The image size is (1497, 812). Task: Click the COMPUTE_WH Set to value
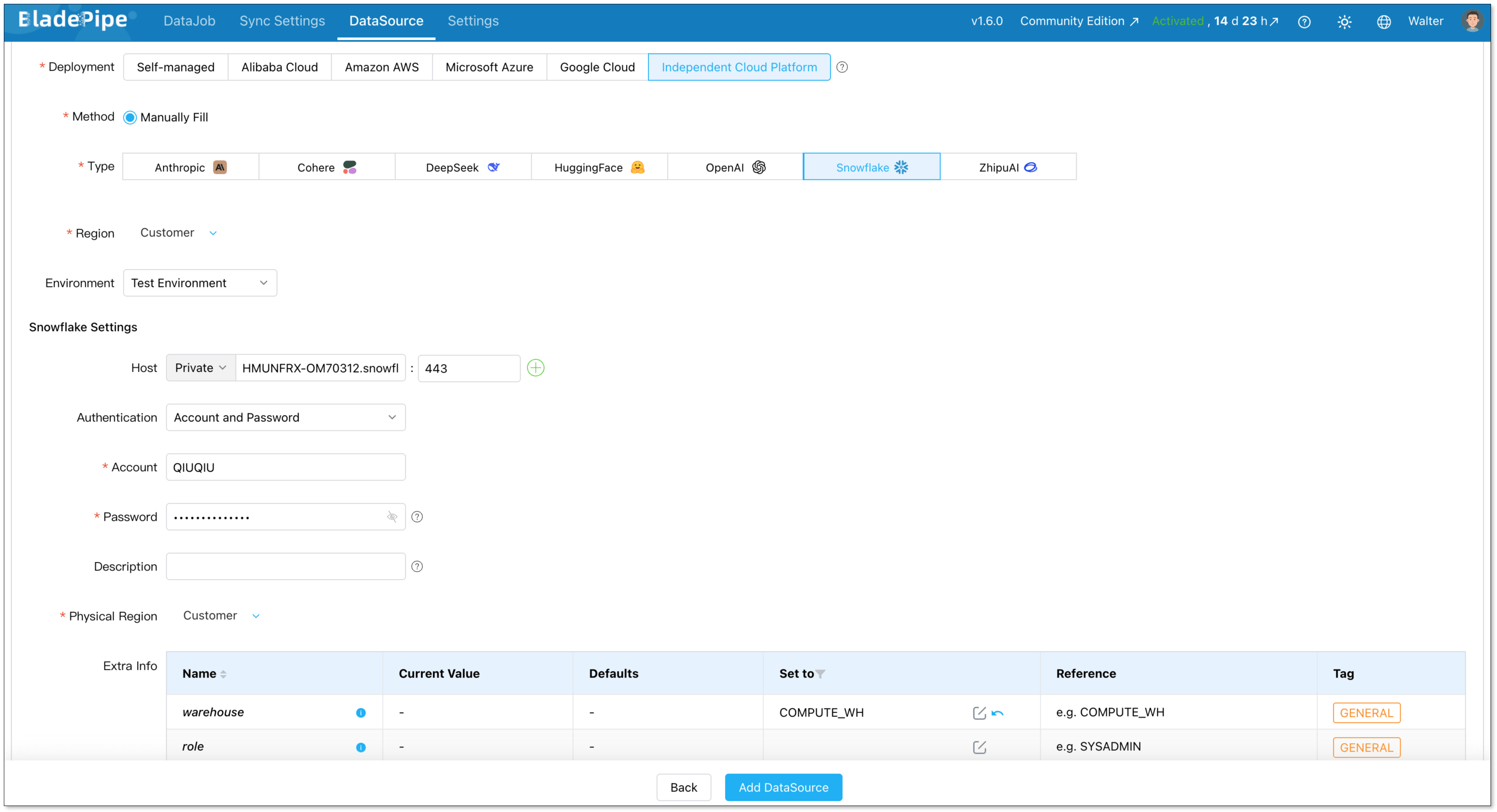pos(821,713)
